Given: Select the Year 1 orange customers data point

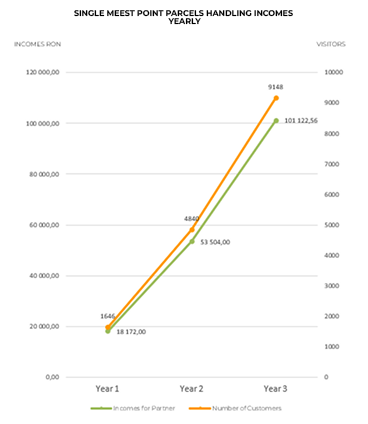Looking at the screenshot, I should point(108,327).
